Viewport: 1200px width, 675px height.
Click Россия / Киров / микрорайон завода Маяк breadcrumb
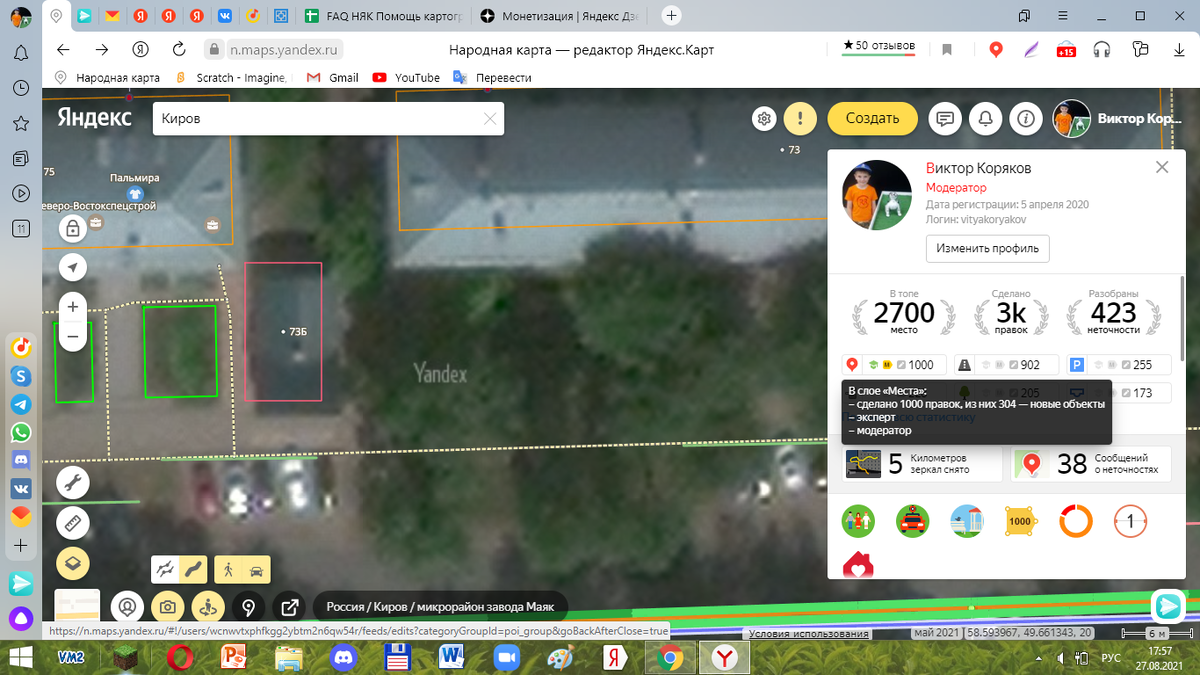click(x=440, y=607)
